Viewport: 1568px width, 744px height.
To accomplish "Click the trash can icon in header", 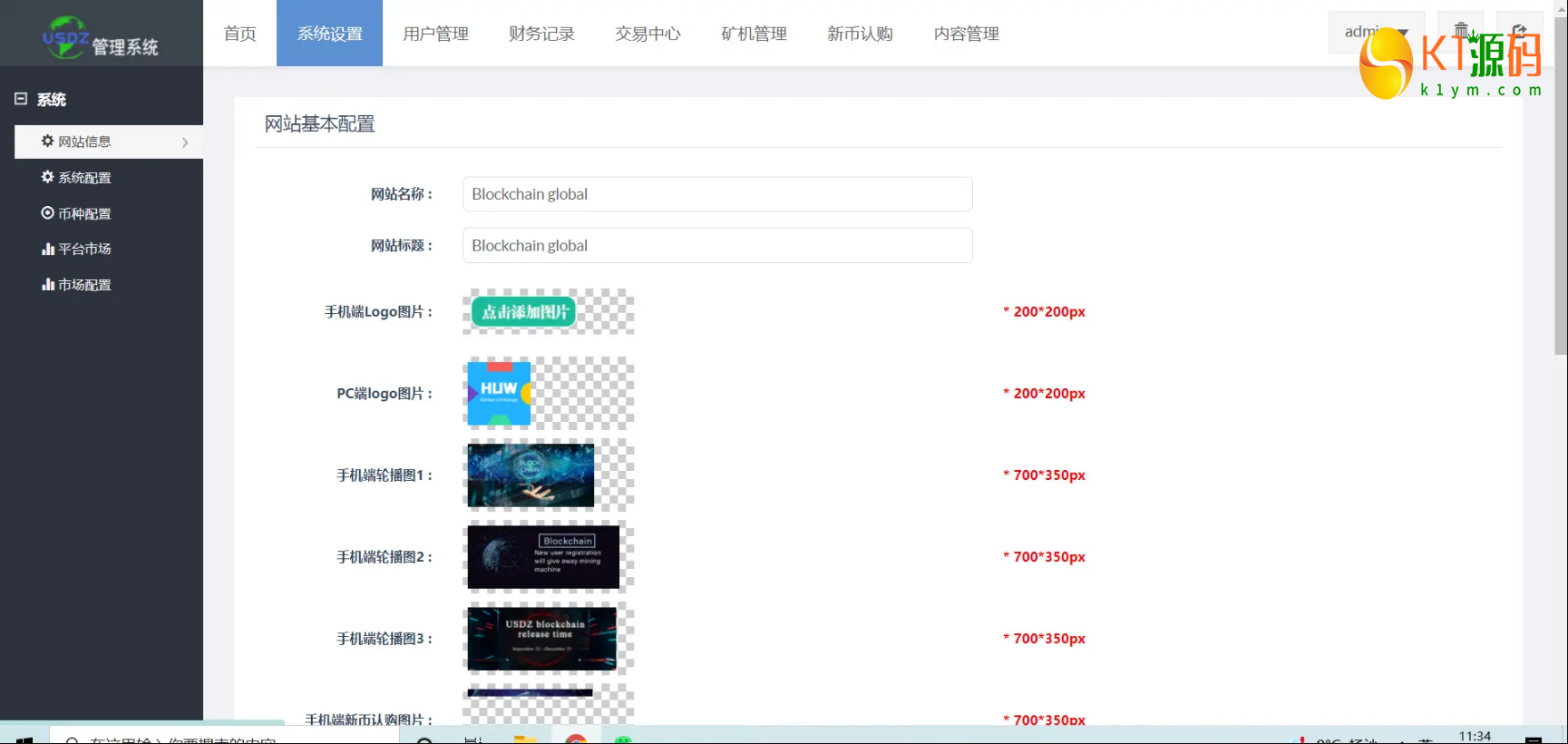I will 1460,30.
